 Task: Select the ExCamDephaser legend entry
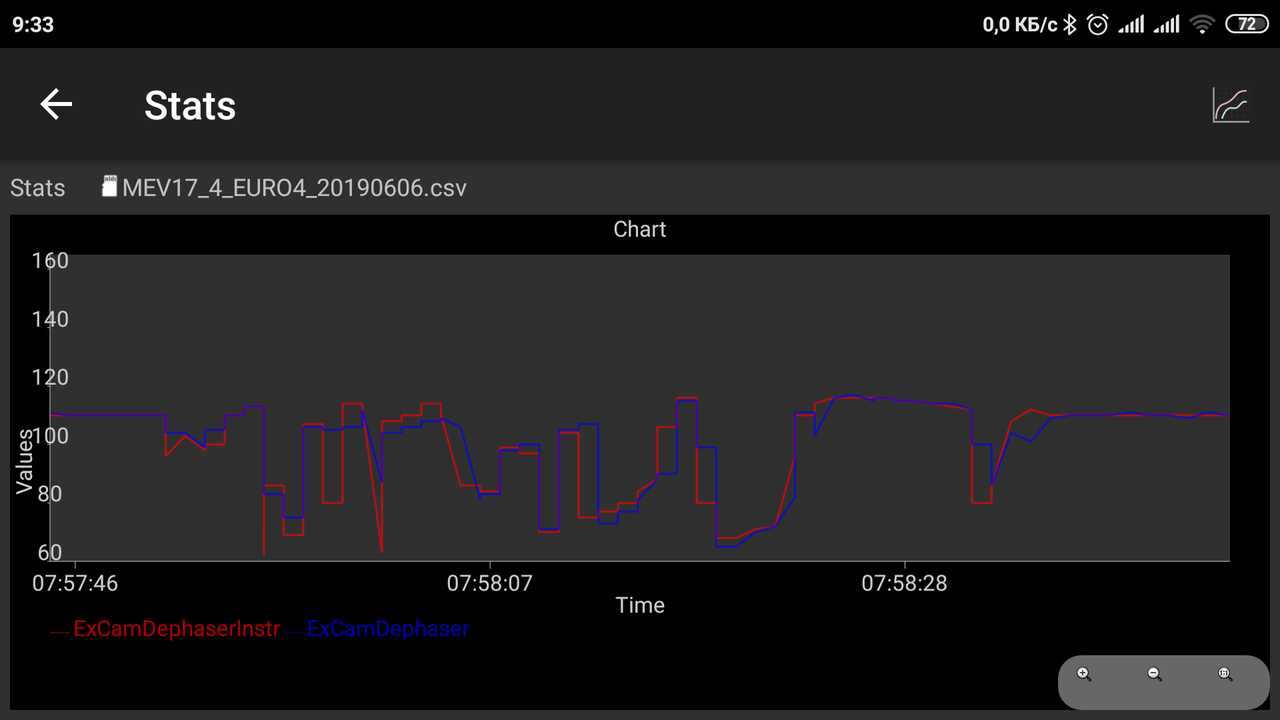388,629
